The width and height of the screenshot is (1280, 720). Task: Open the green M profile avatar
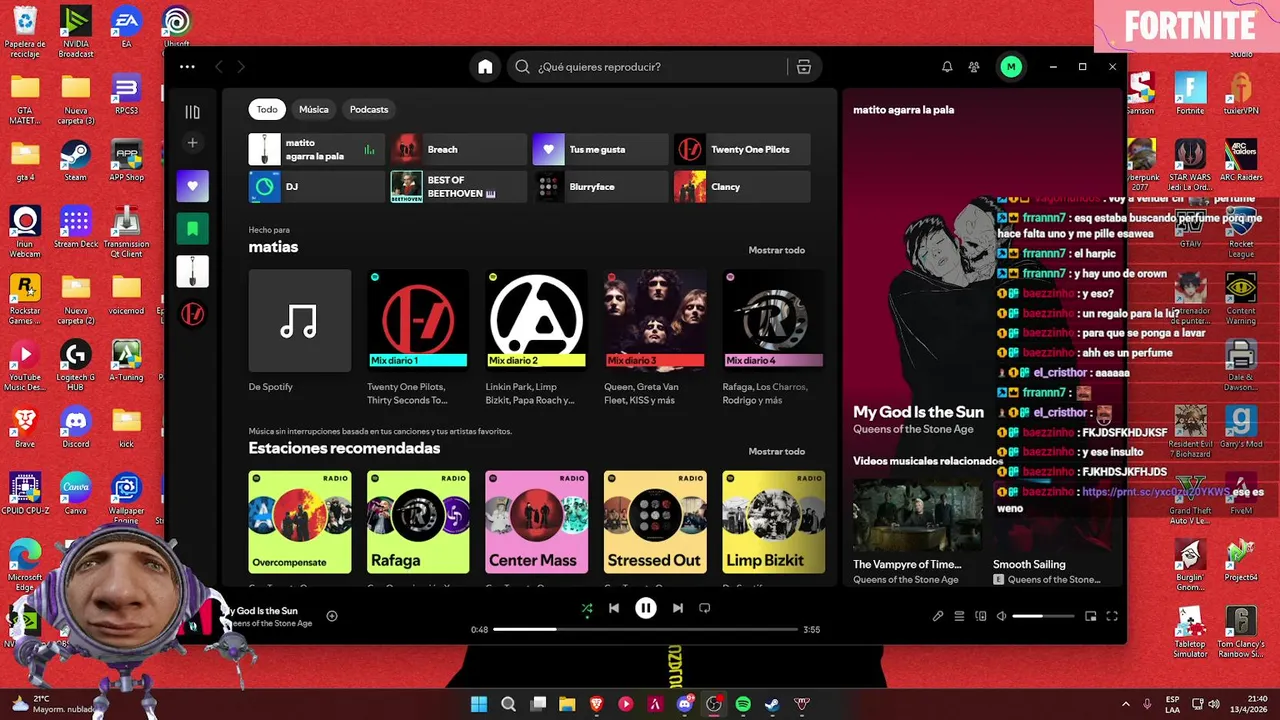(x=1011, y=67)
